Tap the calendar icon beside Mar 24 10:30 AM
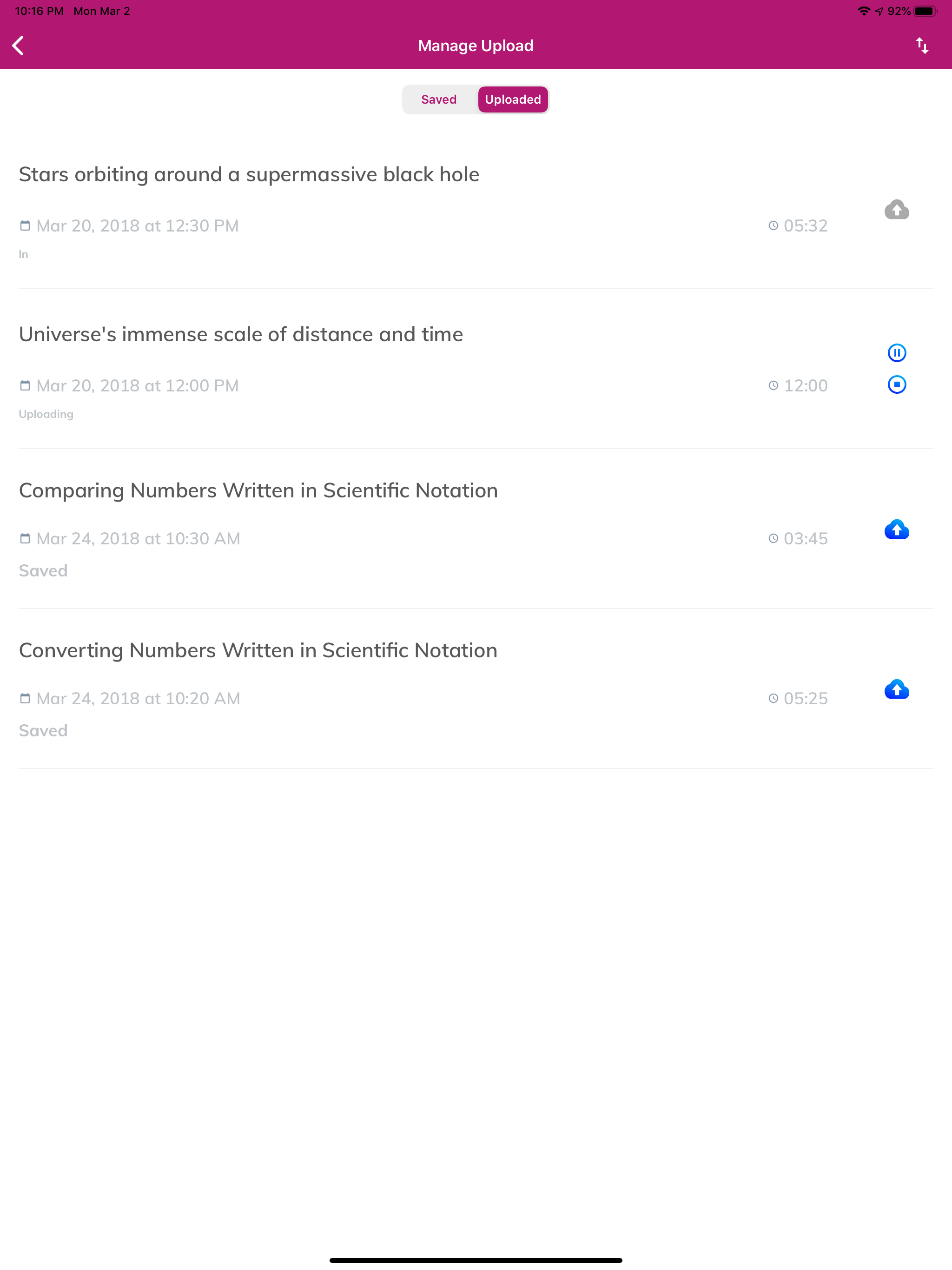This screenshot has height=1270, width=952. (25, 538)
